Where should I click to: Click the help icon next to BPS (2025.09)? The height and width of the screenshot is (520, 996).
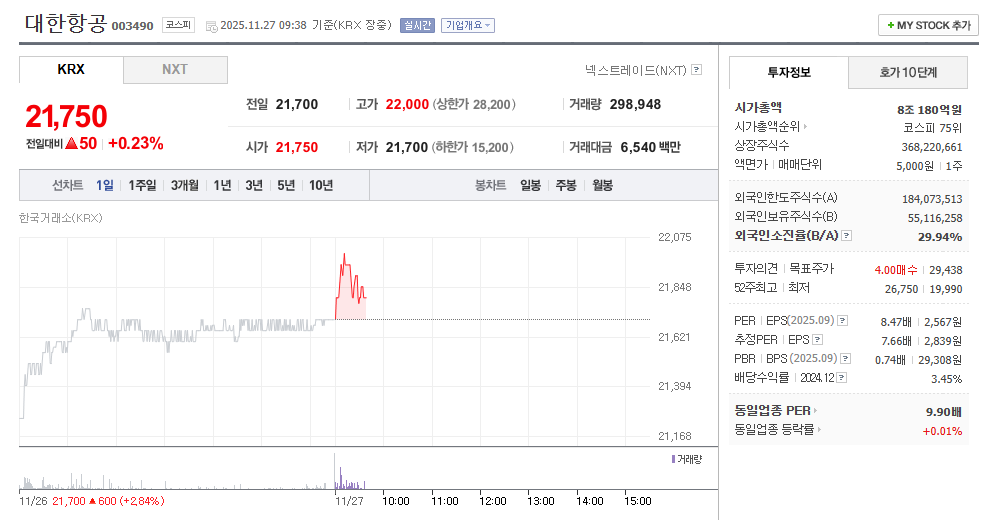(x=845, y=359)
